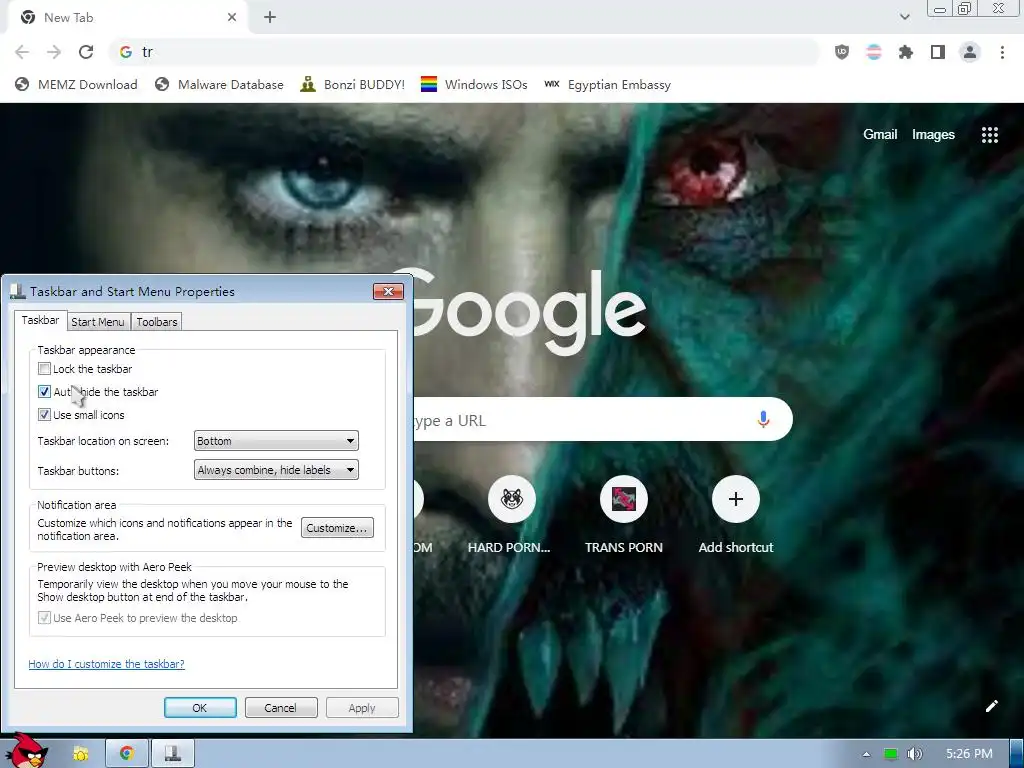Viewport: 1024px width, 768px height.
Task: Open the folder icon on the taskbar
Action: pyautogui.click(x=81, y=754)
